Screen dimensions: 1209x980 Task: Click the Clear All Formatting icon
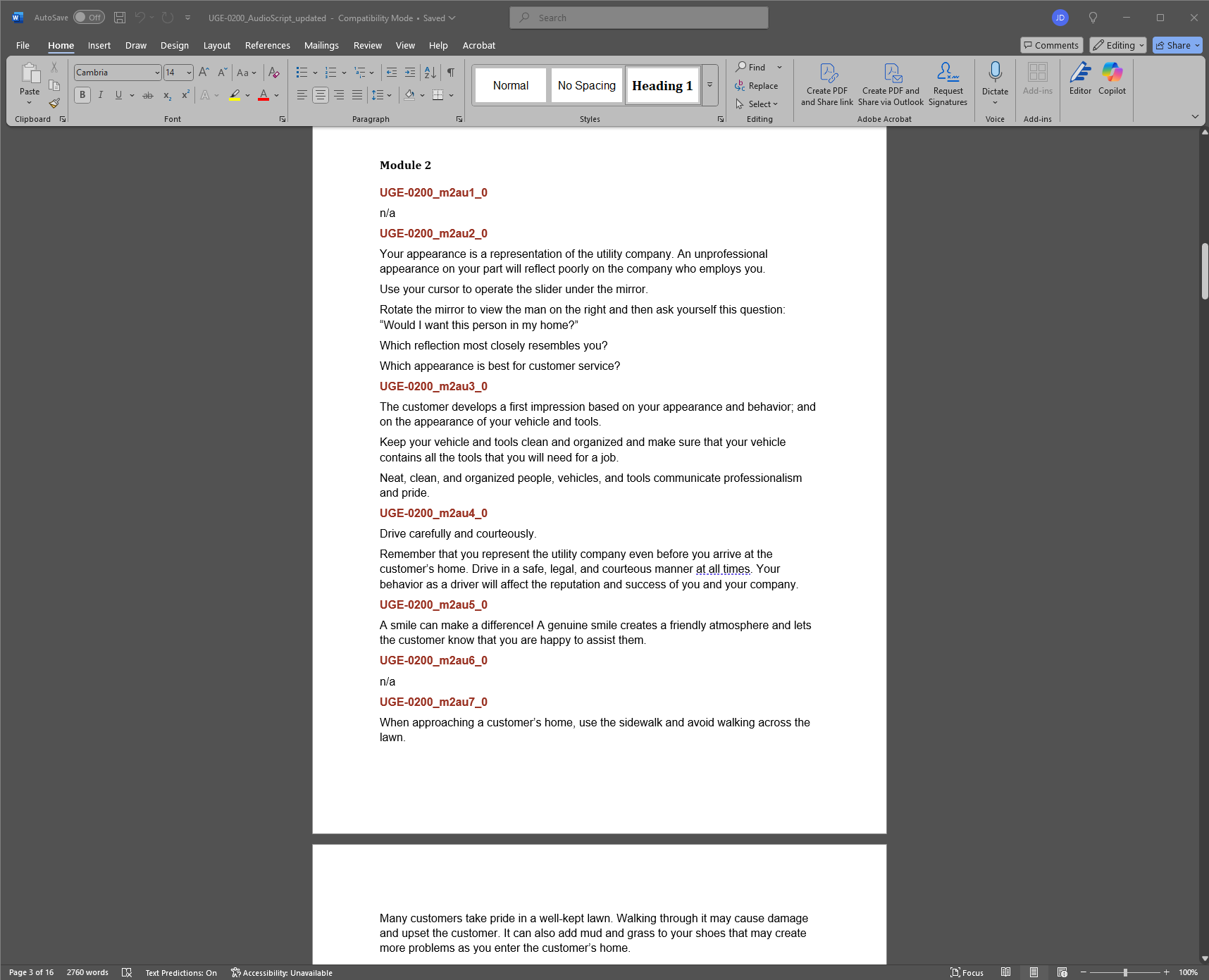pos(274,73)
